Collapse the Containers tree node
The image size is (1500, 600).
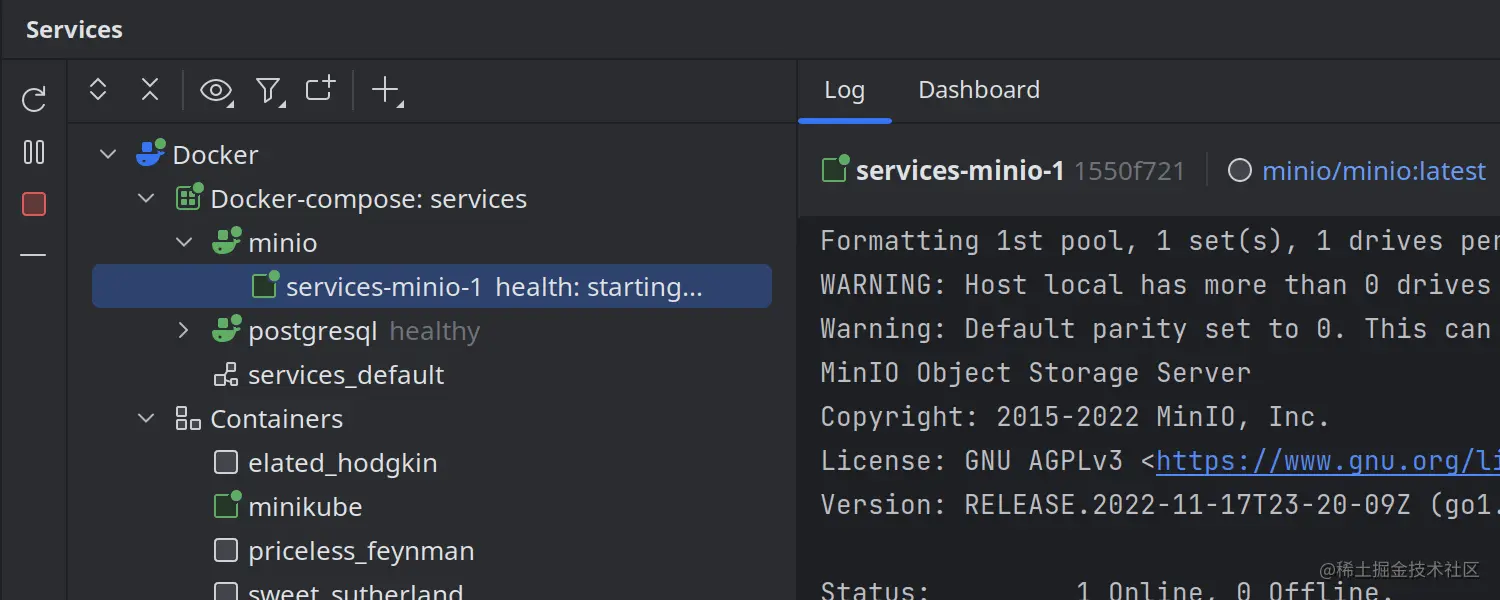(x=146, y=418)
